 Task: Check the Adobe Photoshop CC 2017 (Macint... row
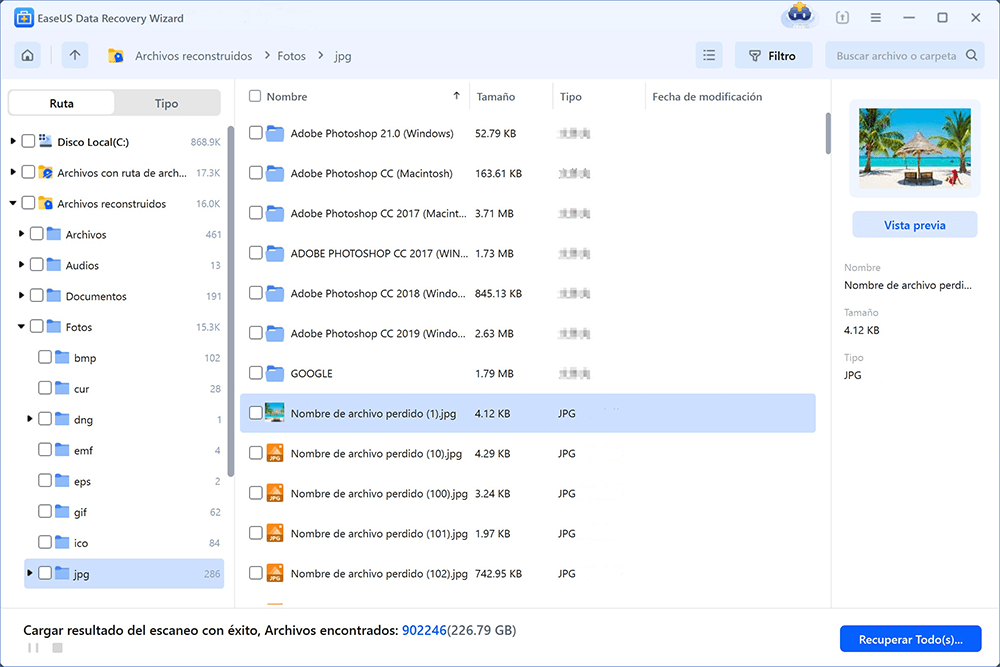256,213
